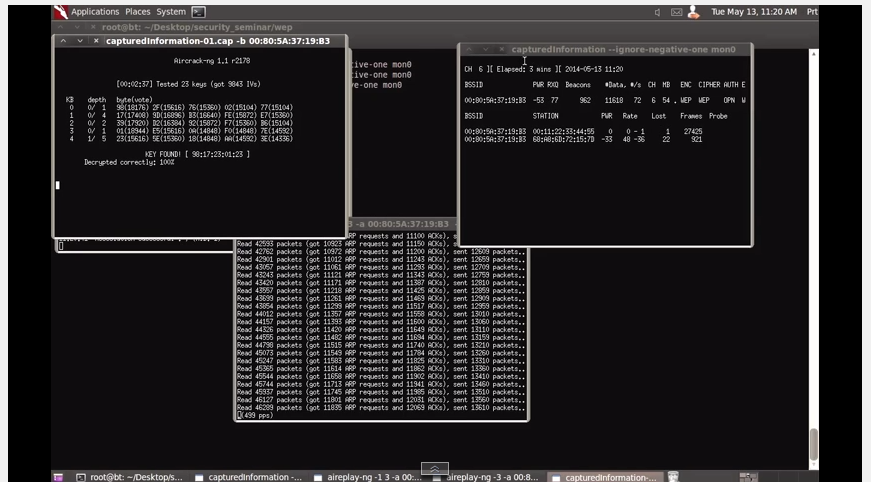Click the 98(18176) vote in KB row 0
This screenshot has width=871, height=482.
tap(132, 108)
